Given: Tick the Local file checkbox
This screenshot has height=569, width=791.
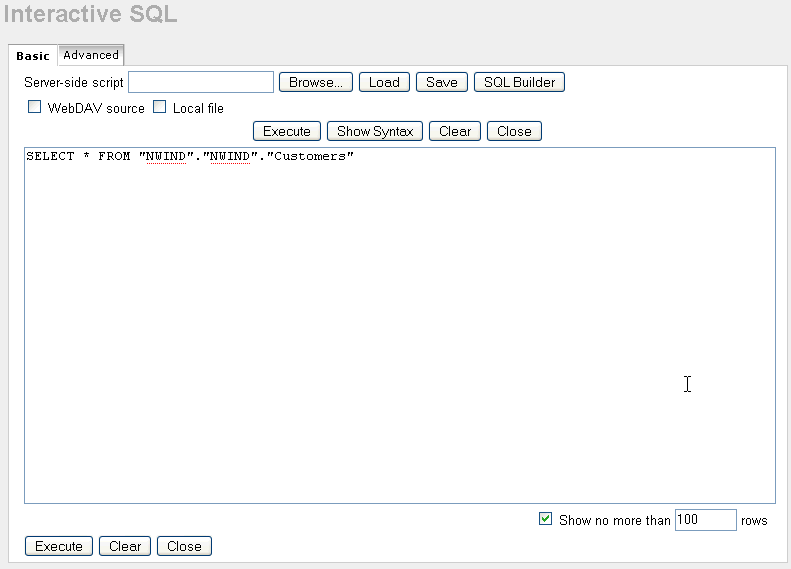Looking at the screenshot, I should coord(160,107).
